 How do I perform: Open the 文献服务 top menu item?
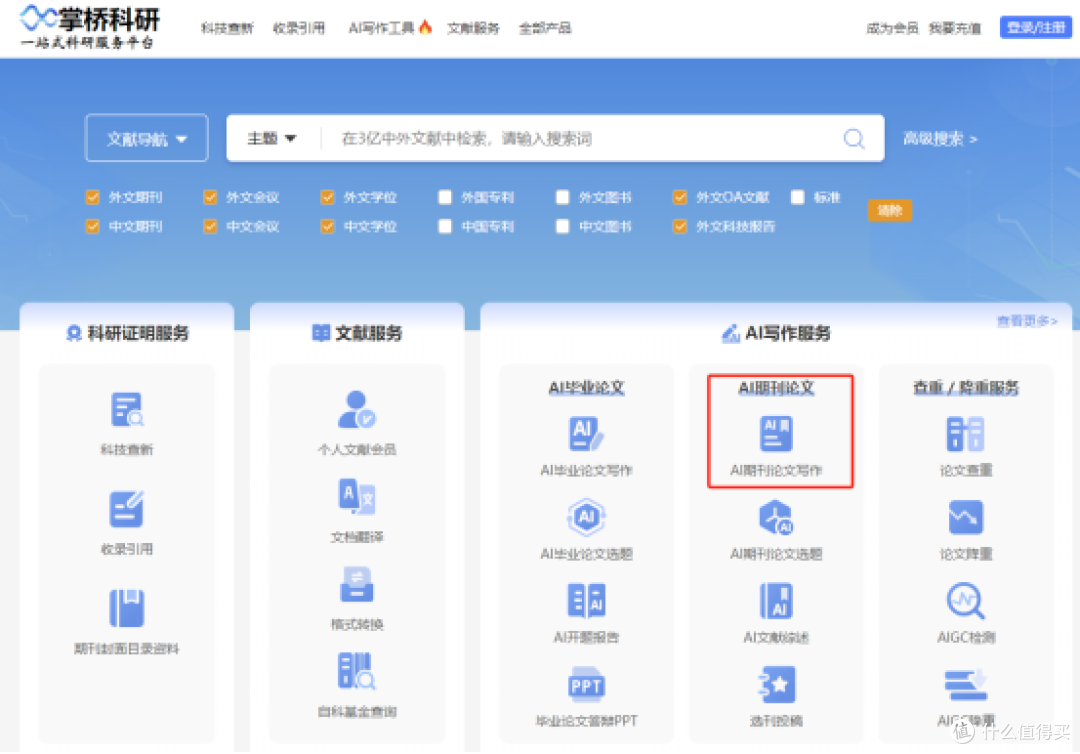coord(473,28)
